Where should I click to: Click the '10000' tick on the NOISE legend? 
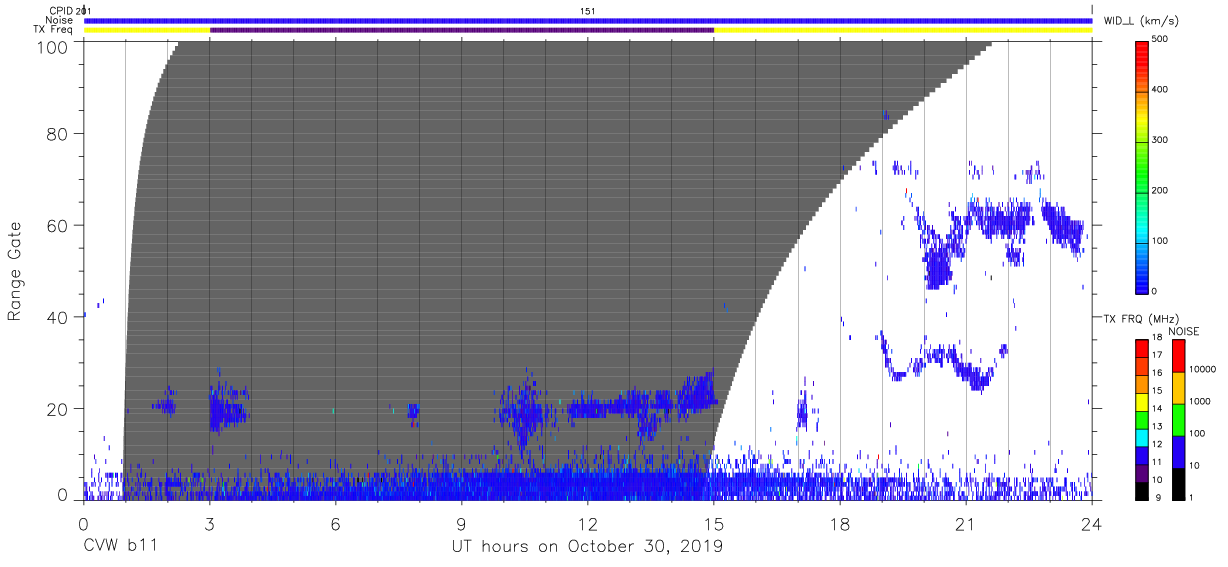1203,371
